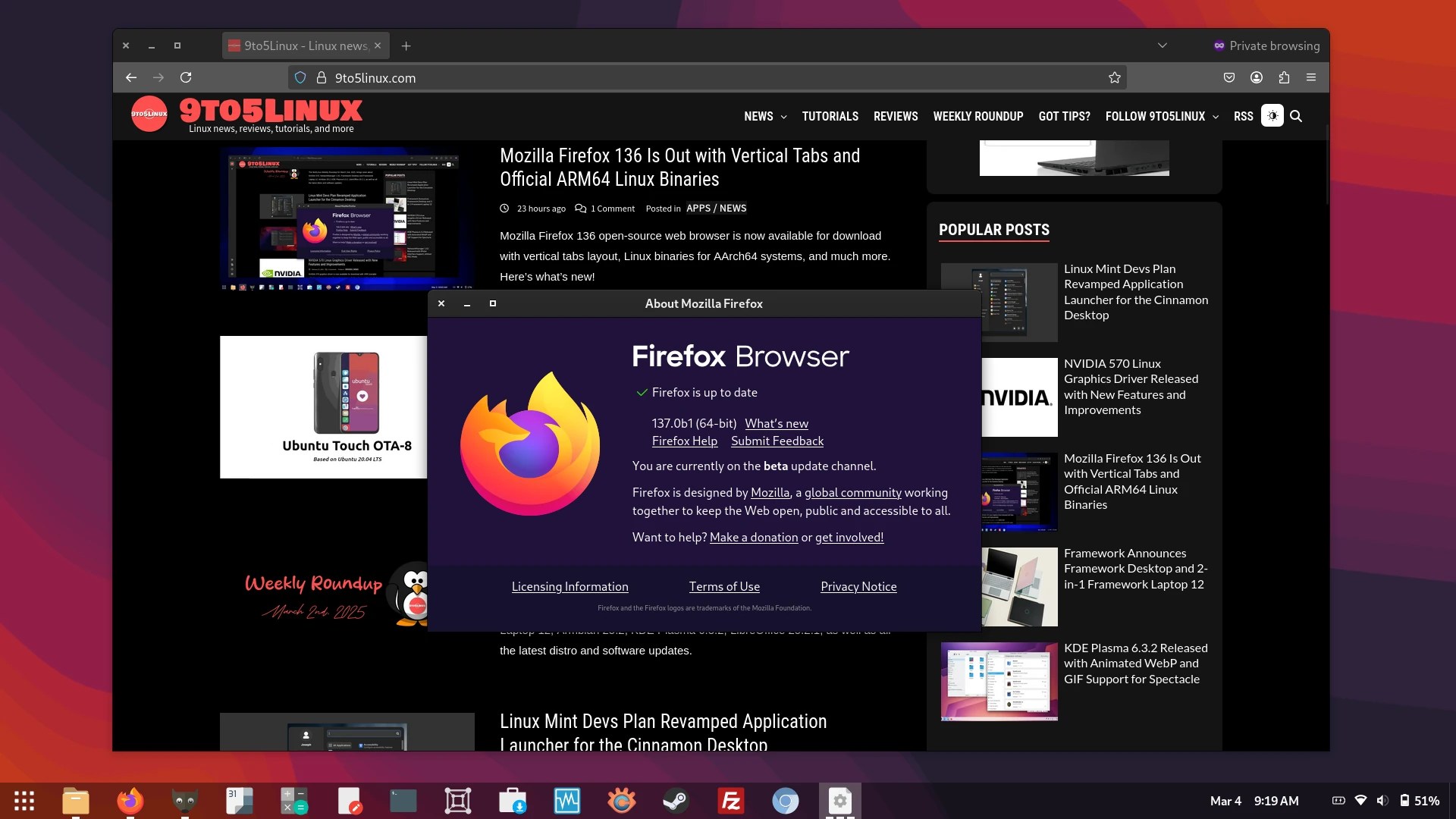Open the Pocket save icon
Screen dimensions: 1456x819
pos(1229,77)
